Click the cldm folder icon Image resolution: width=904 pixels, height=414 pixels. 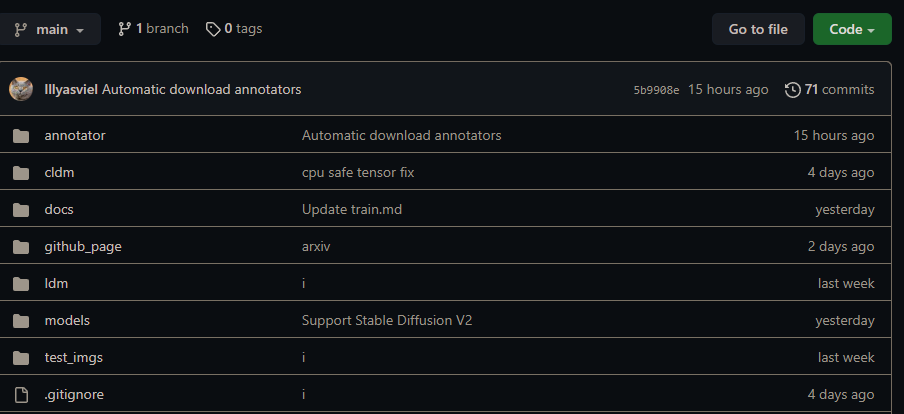[21, 172]
